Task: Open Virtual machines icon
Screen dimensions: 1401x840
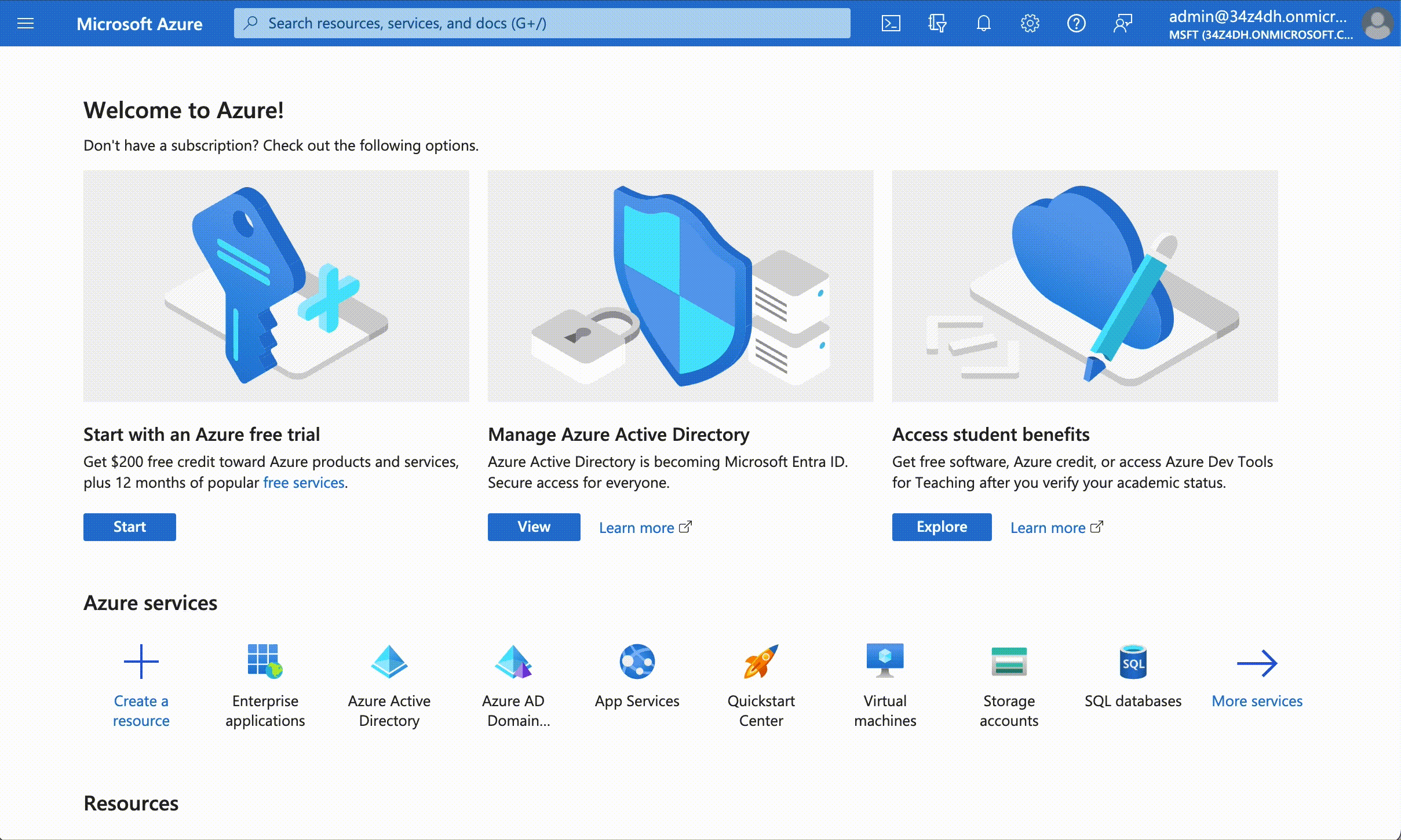Action: point(885,660)
